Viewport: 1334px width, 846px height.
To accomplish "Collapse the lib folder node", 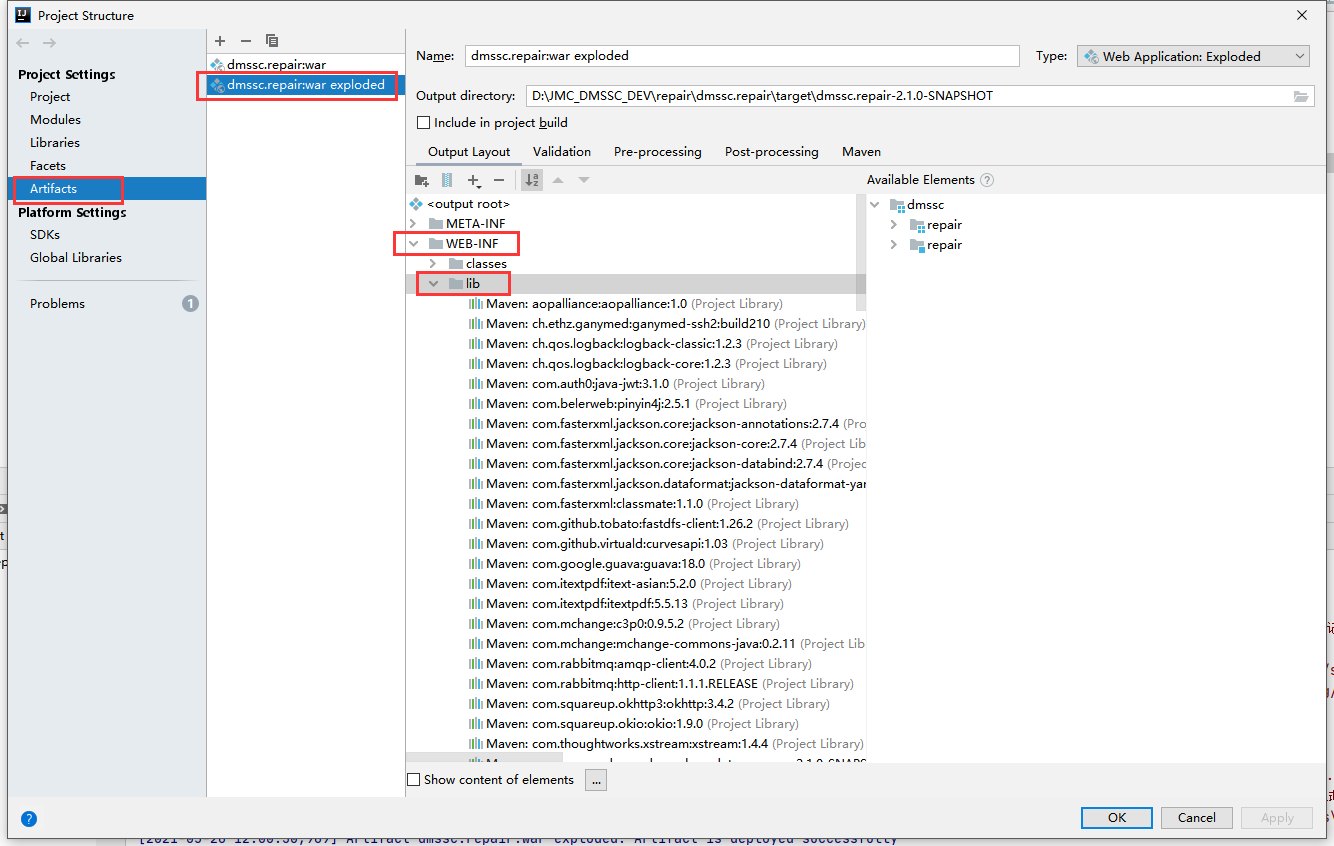I will [433, 284].
